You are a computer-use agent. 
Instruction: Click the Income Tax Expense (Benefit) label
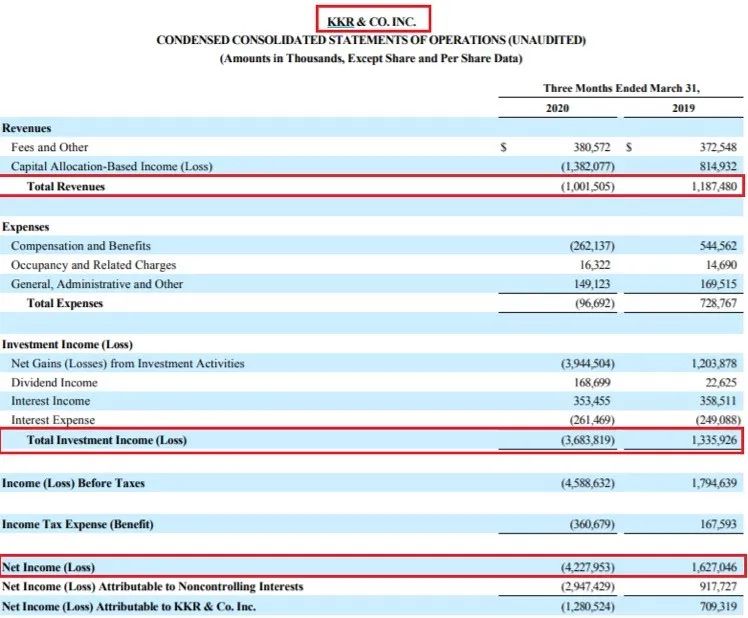[x=79, y=524]
